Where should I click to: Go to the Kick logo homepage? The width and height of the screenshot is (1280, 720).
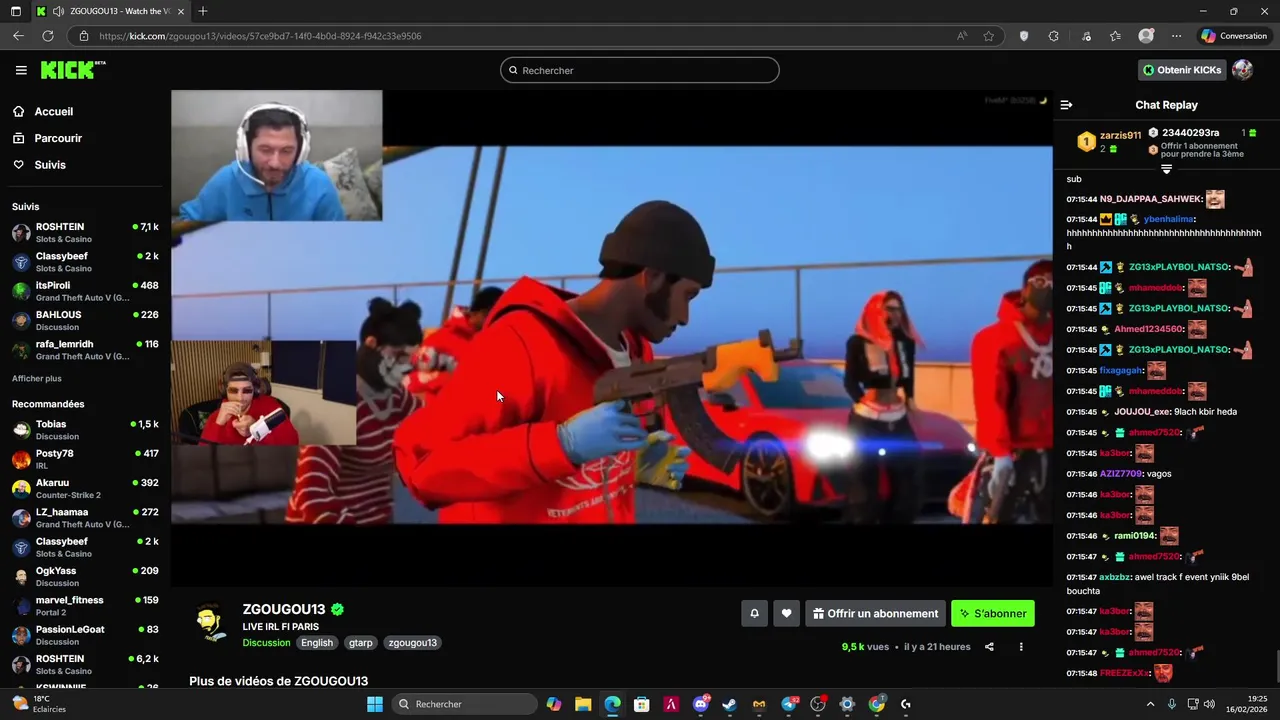coord(72,70)
